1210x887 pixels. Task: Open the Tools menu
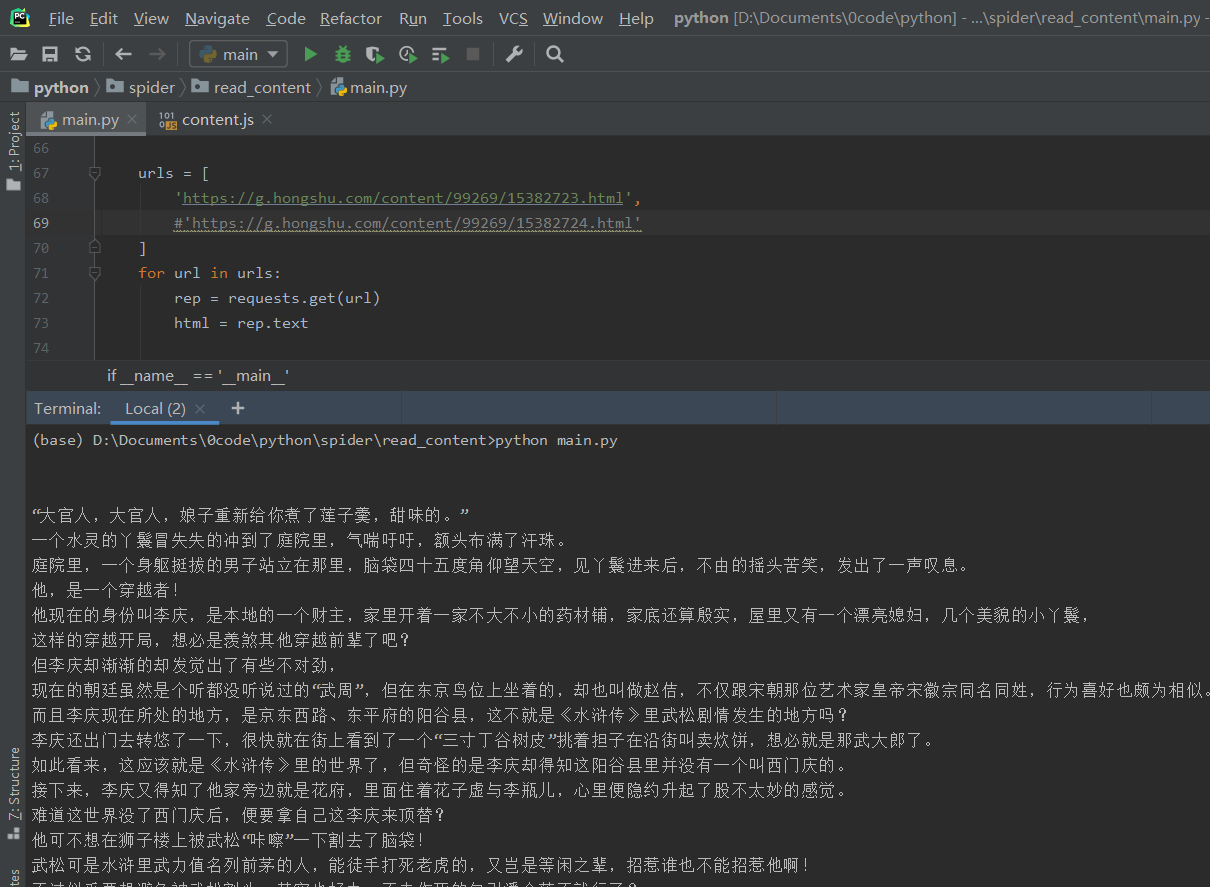[463, 18]
